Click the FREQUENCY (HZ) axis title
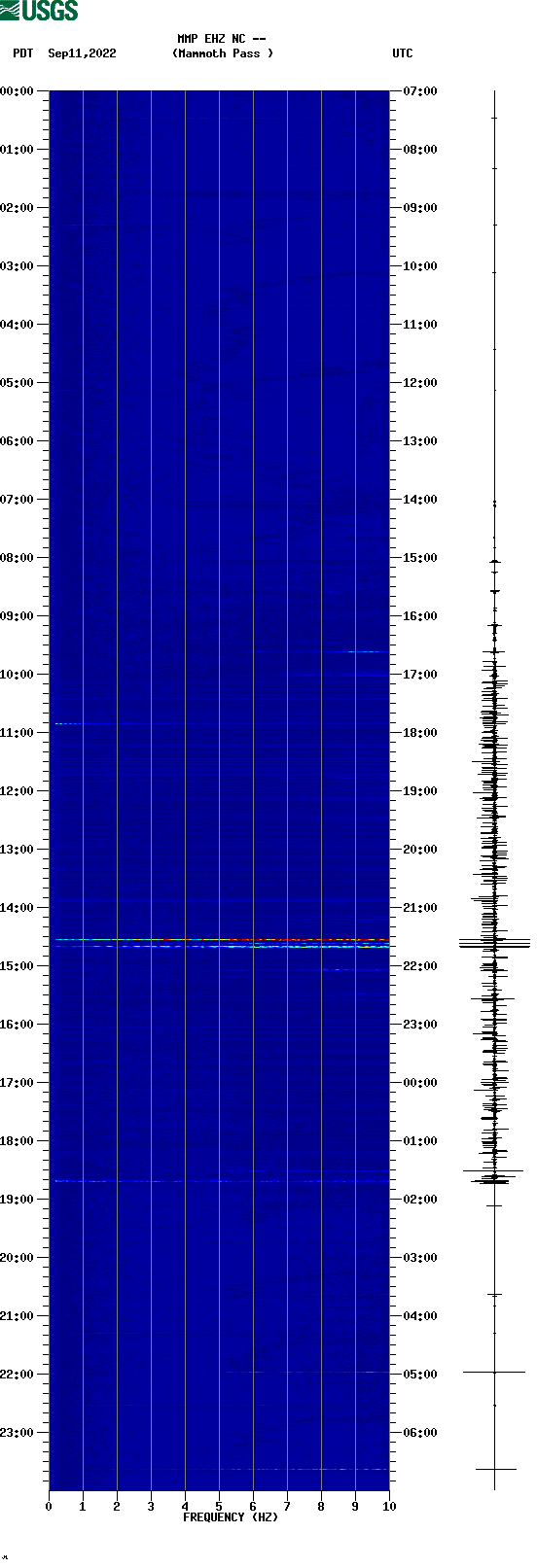Viewport: 537px width, 1568px height. click(231, 1517)
